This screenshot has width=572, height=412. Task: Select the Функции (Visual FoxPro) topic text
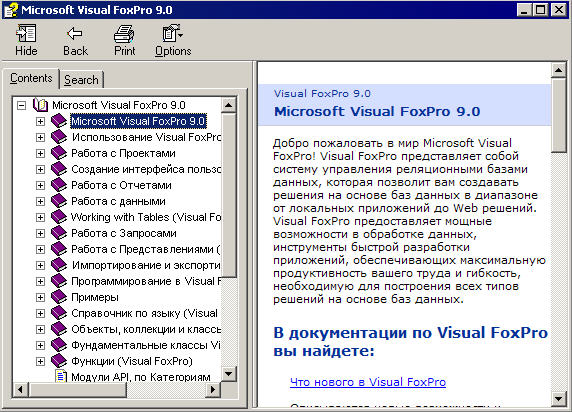132,361
